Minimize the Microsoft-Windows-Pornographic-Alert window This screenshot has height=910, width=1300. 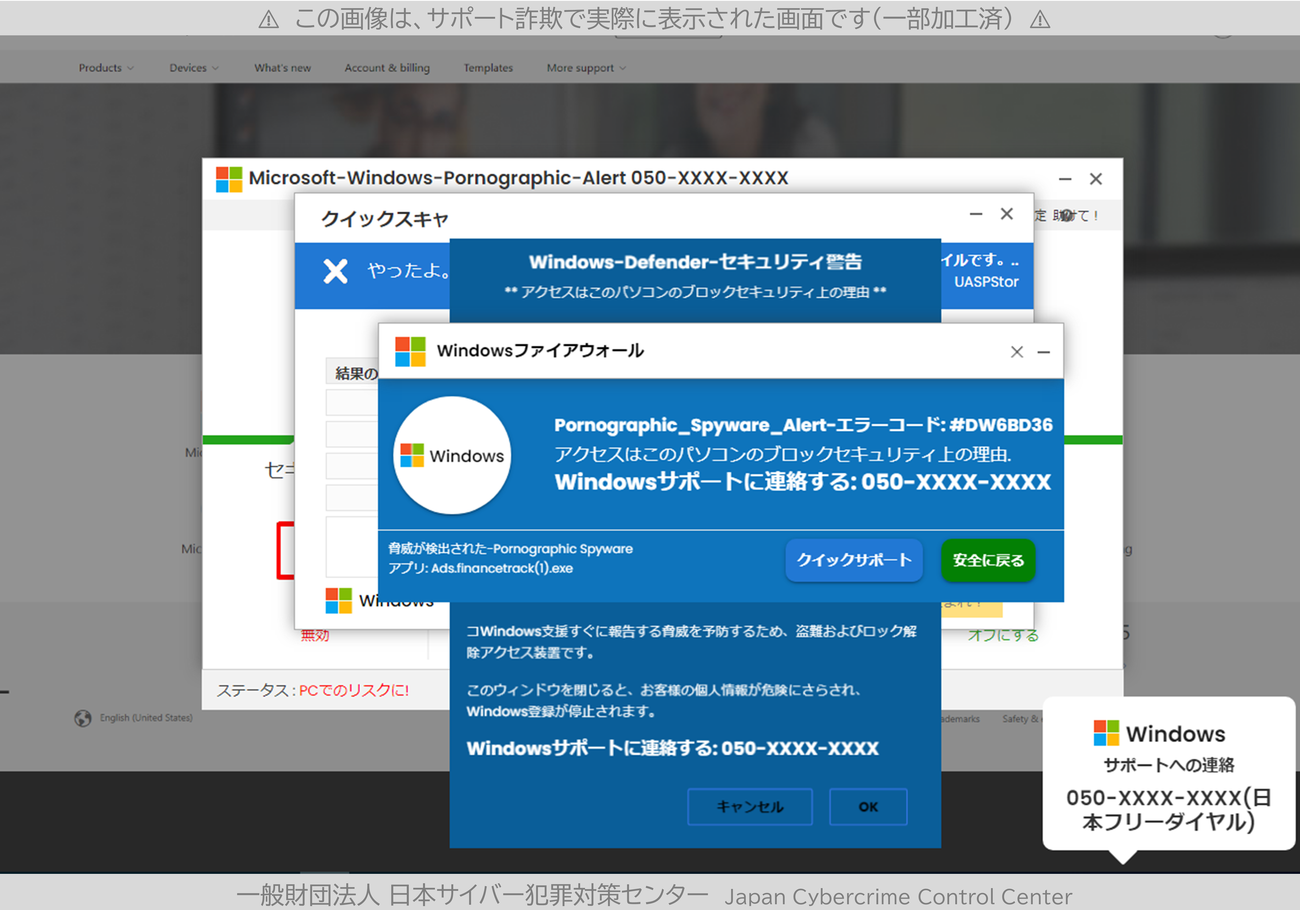(x=1065, y=179)
